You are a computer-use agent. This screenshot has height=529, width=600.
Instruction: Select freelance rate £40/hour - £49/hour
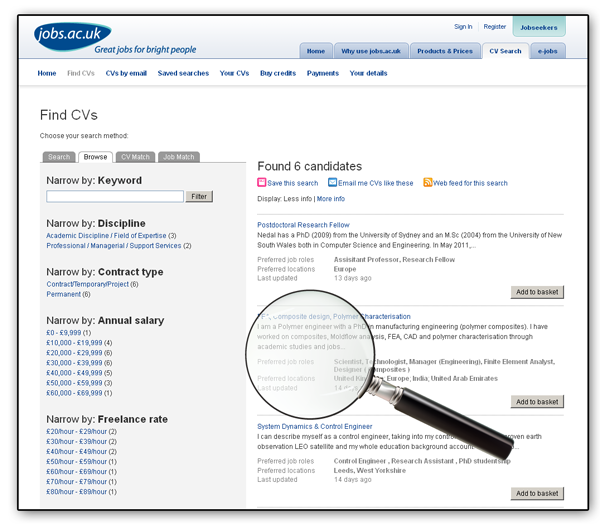(x=77, y=451)
